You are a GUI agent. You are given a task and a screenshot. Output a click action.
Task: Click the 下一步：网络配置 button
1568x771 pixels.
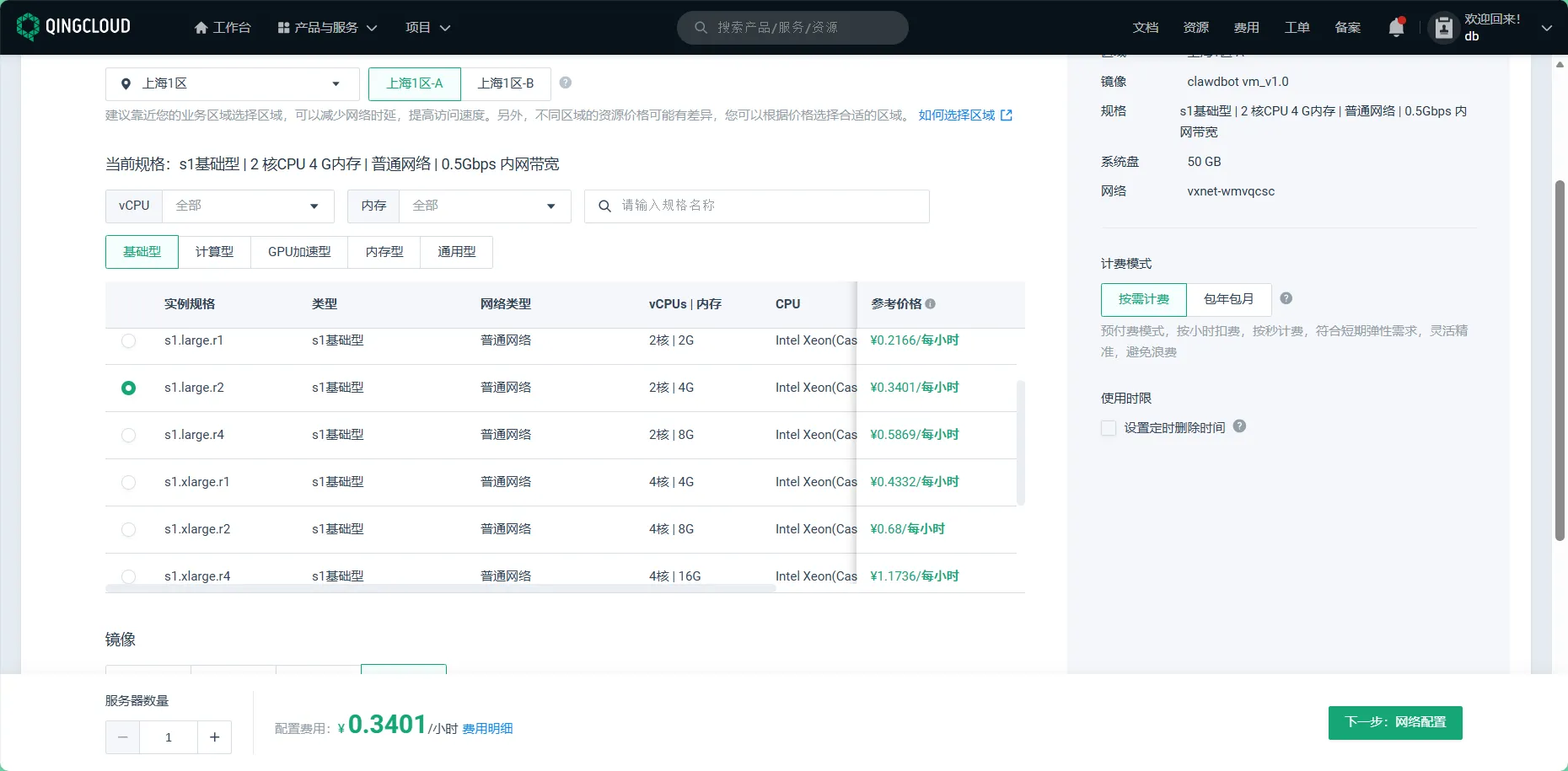pyautogui.click(x=1394, y=722)
